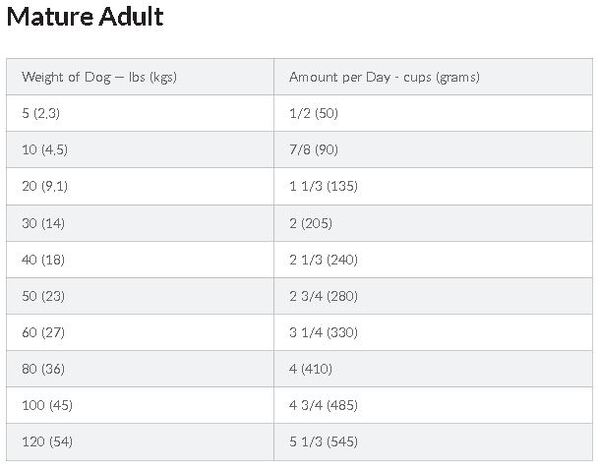Select the 4 (410) amount cell

pos(313,369)
